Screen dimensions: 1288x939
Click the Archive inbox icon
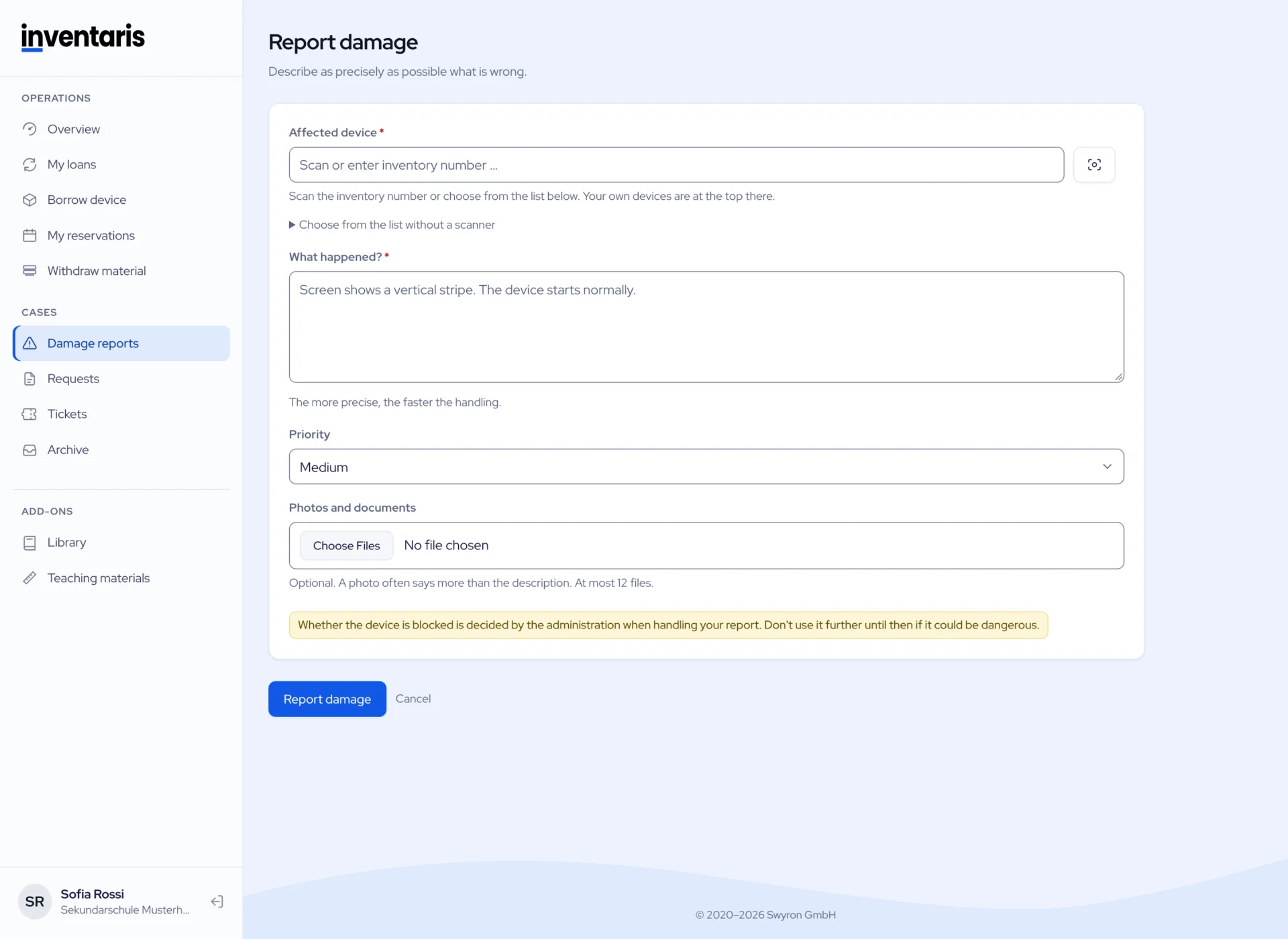pyautogui.click(x=30, y=450)
